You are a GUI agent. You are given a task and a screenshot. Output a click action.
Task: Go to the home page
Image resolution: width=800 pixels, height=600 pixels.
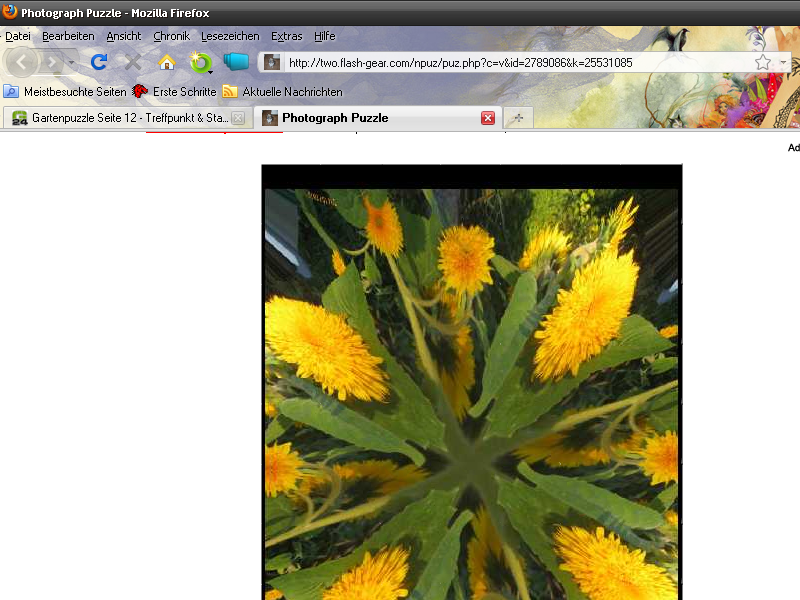(167, 62)
